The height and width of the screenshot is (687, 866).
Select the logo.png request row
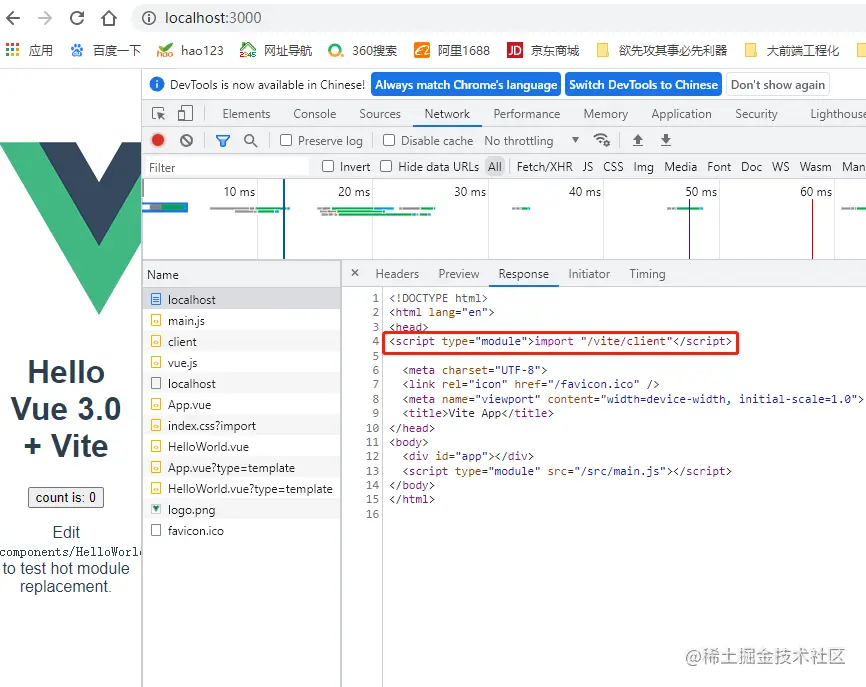click(x=242, y=510)
